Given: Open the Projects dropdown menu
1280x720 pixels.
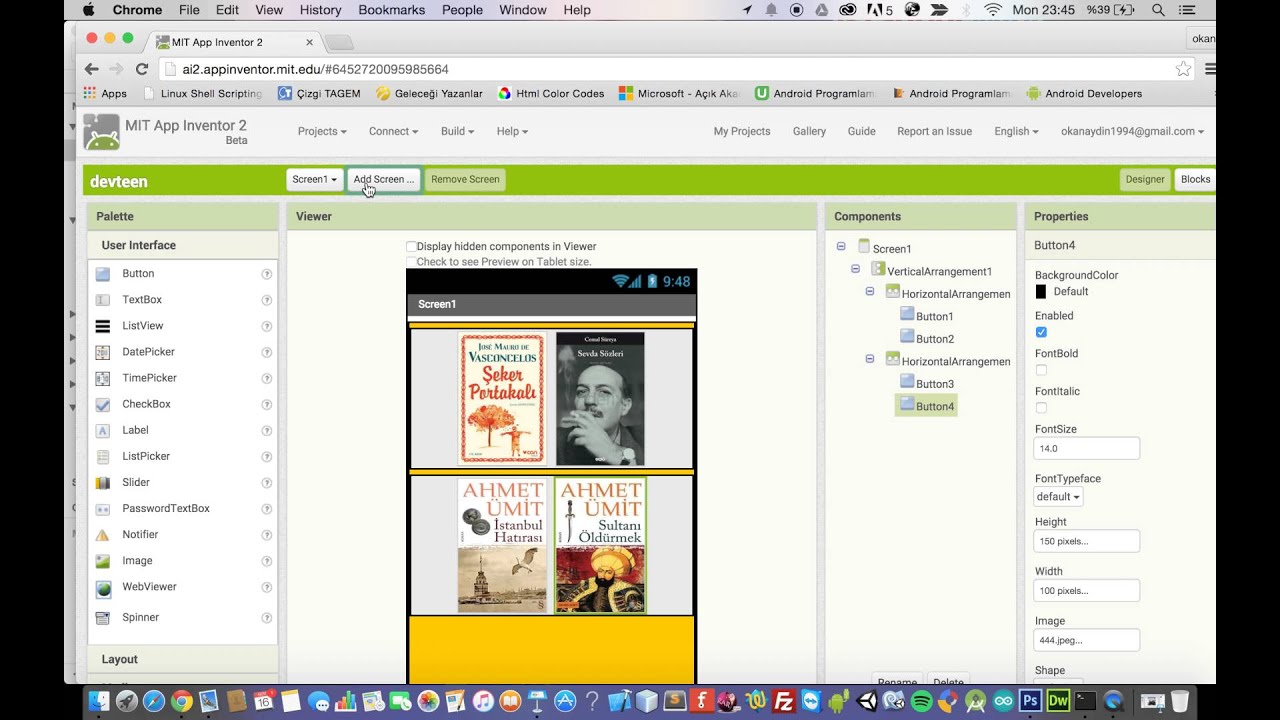Looking at the screenshot, I should point(322,131).
